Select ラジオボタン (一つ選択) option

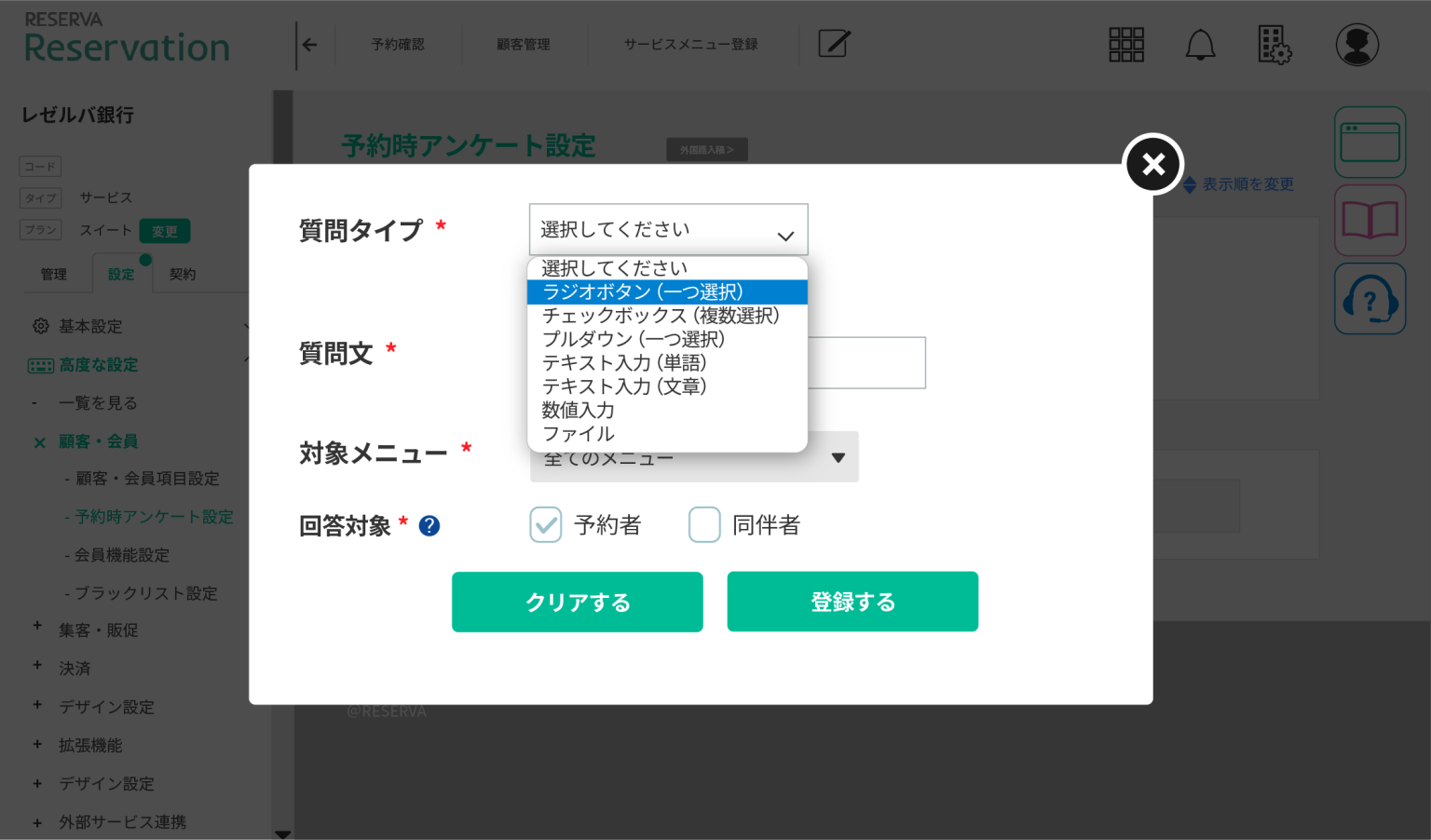667,292
